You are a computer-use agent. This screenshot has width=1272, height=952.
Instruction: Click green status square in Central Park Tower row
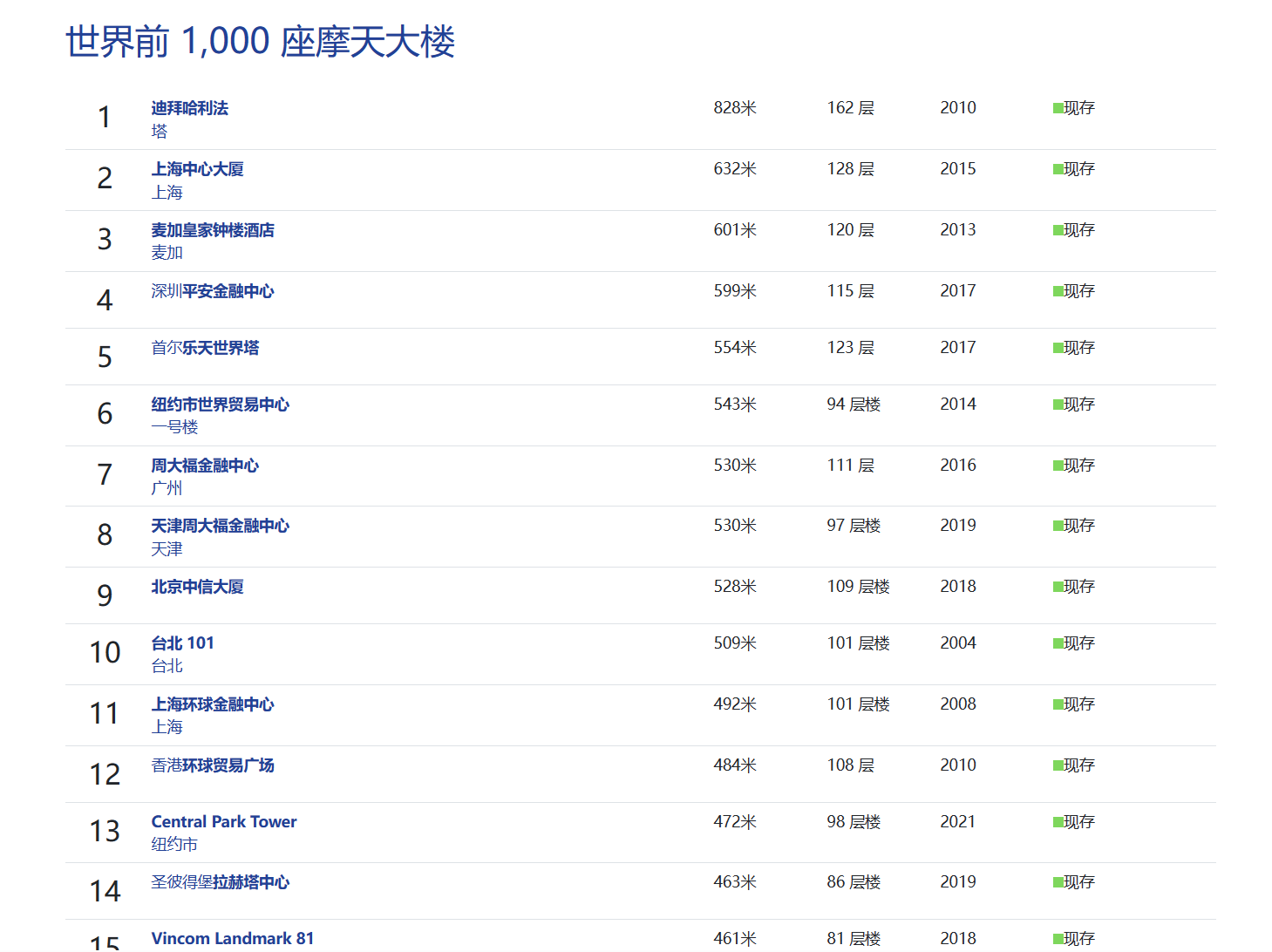point(1058,822)
